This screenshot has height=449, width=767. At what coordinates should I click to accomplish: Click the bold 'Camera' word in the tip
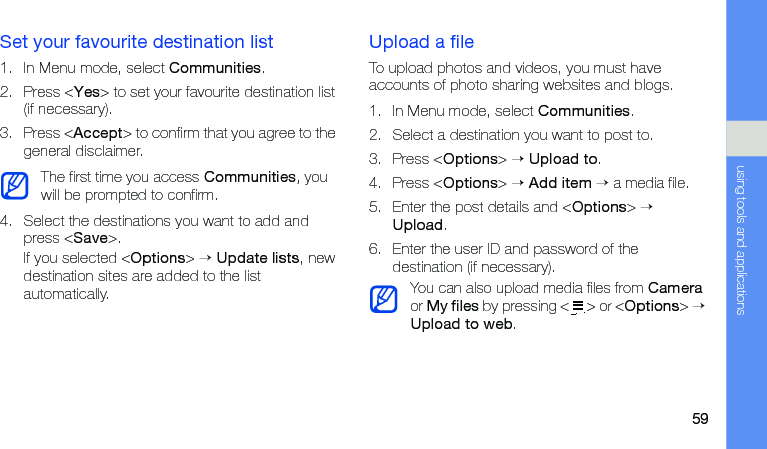pos(675,288)
